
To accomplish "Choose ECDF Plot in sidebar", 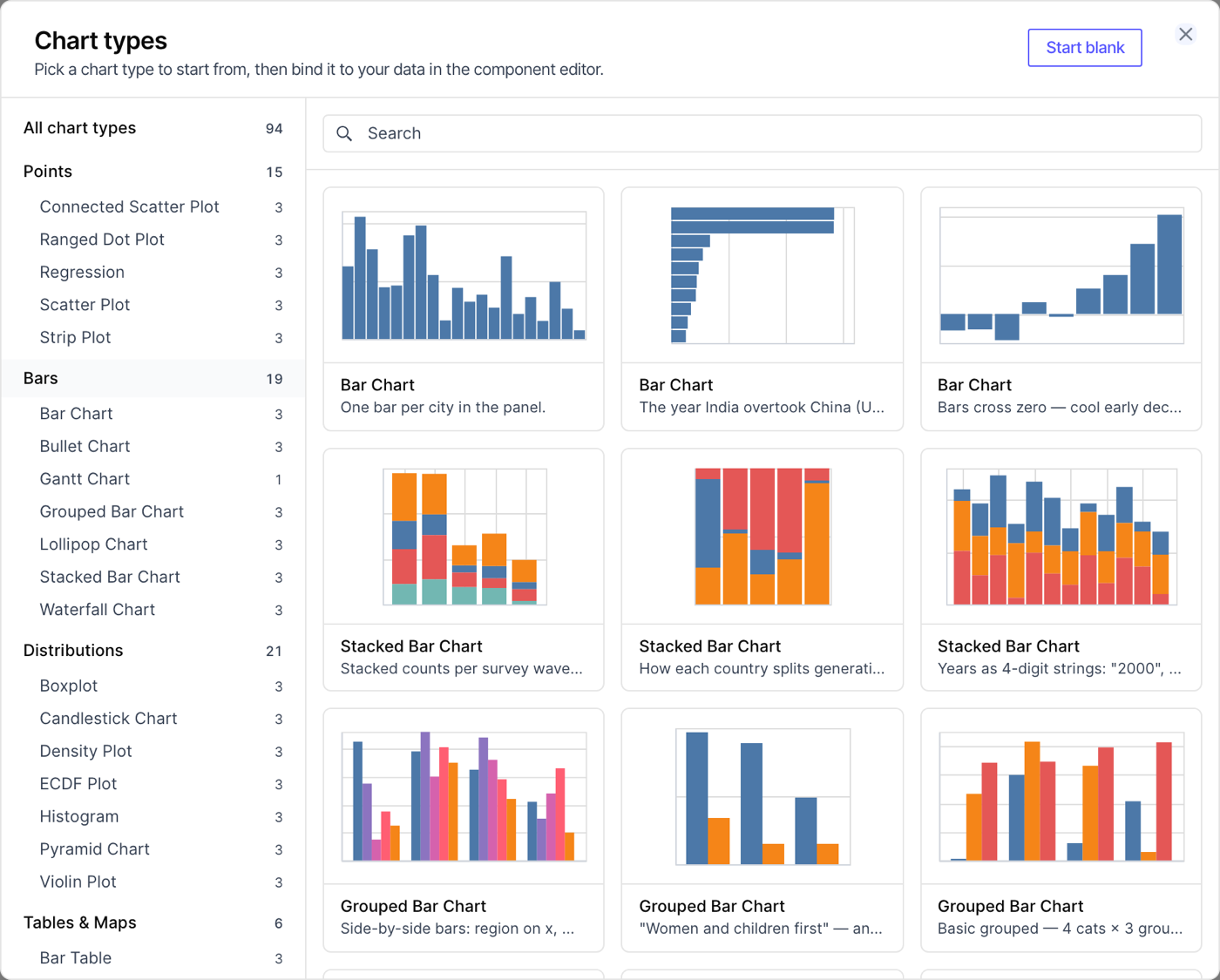I will (x=153, y=784).
